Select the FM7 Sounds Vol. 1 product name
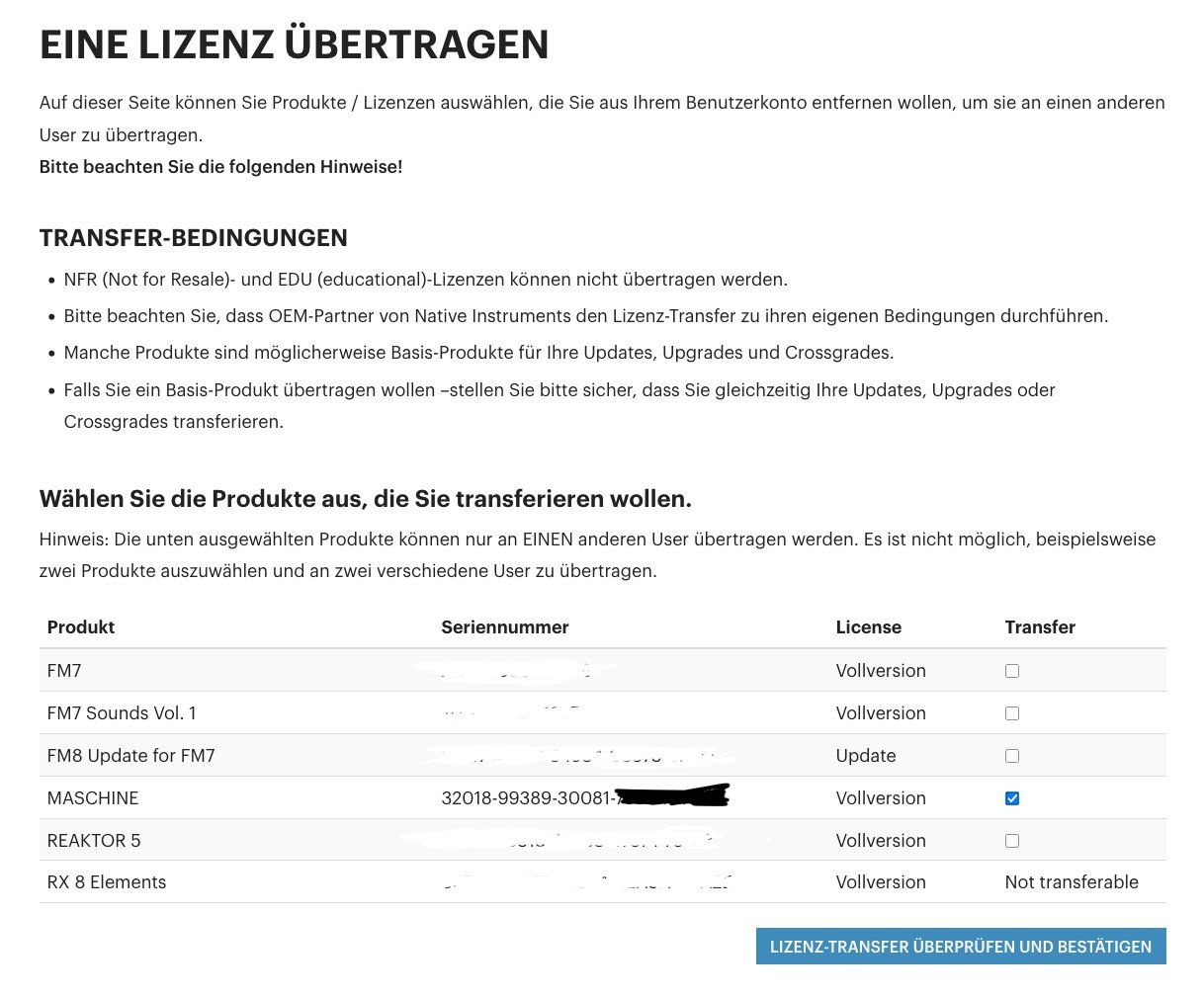Viewport: 1204px width, 998px height. 122,713
